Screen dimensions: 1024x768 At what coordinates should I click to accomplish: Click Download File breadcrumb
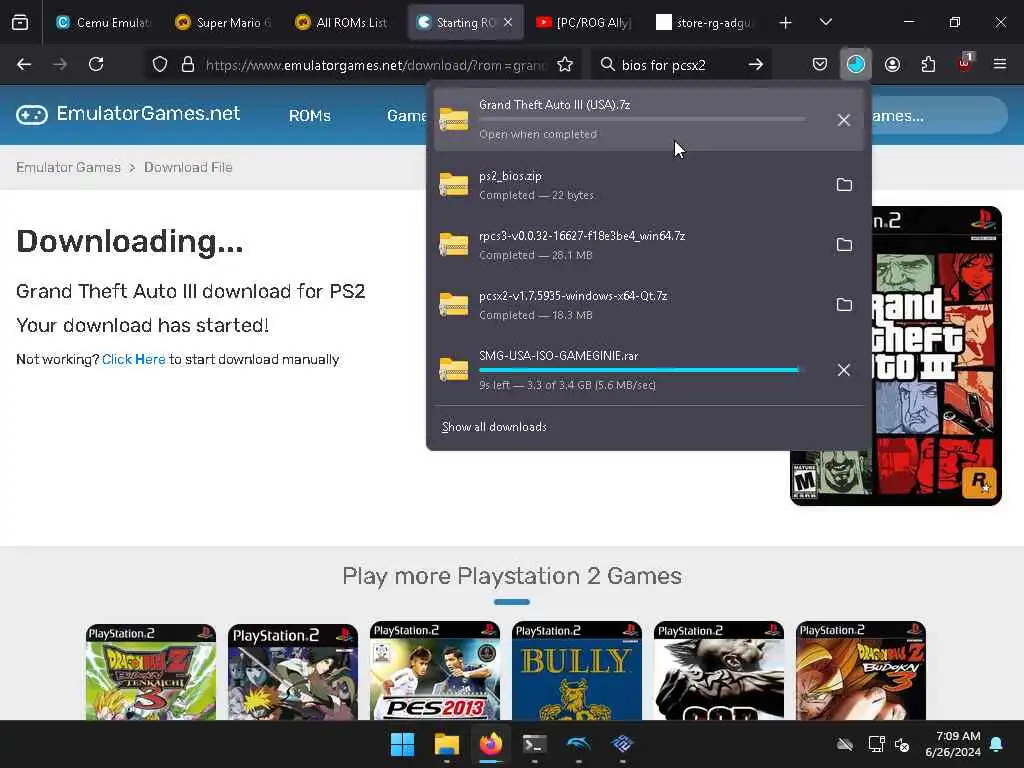tap(188, 167)
